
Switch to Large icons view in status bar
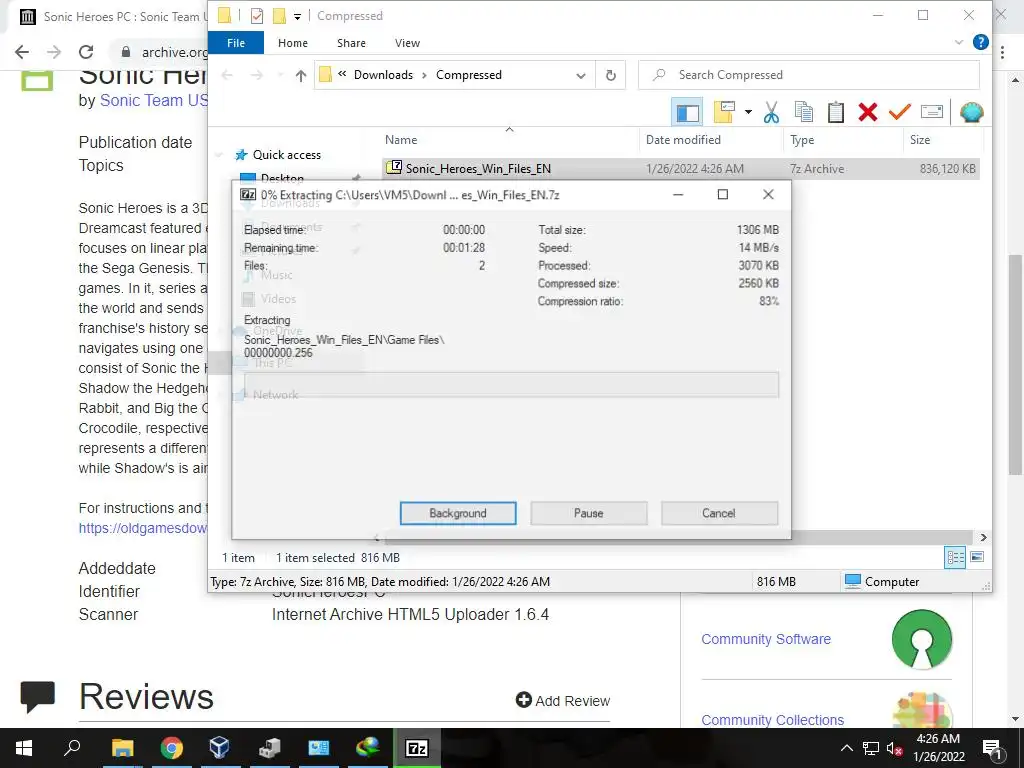[977, 557]
